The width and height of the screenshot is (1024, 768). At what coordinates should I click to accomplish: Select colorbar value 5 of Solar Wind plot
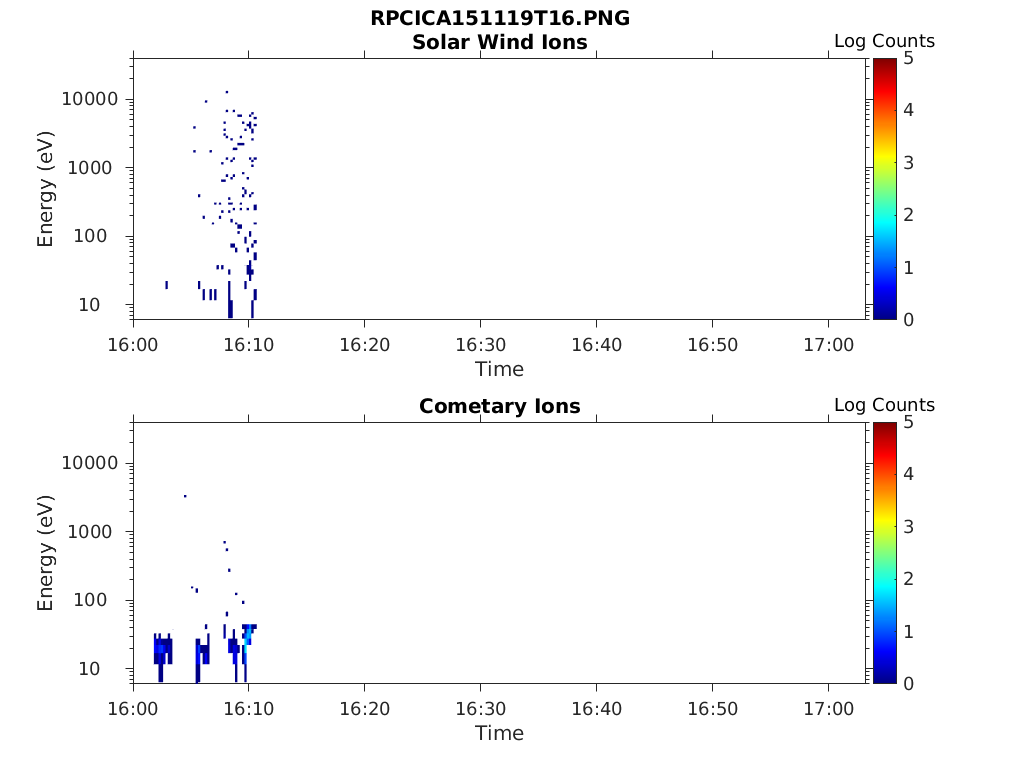908,58
